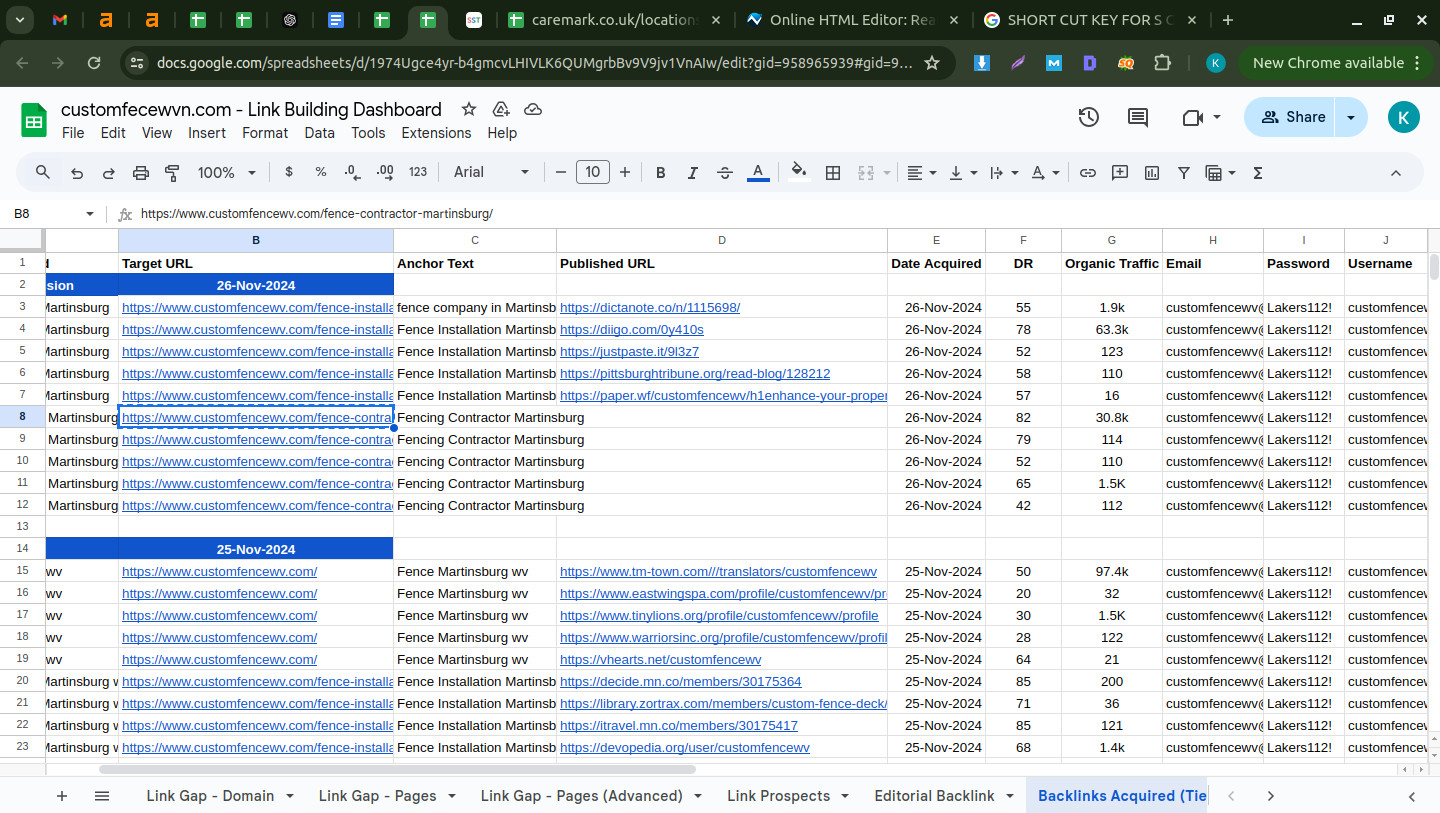Click the move to folder icon

[x=501, y=109]
